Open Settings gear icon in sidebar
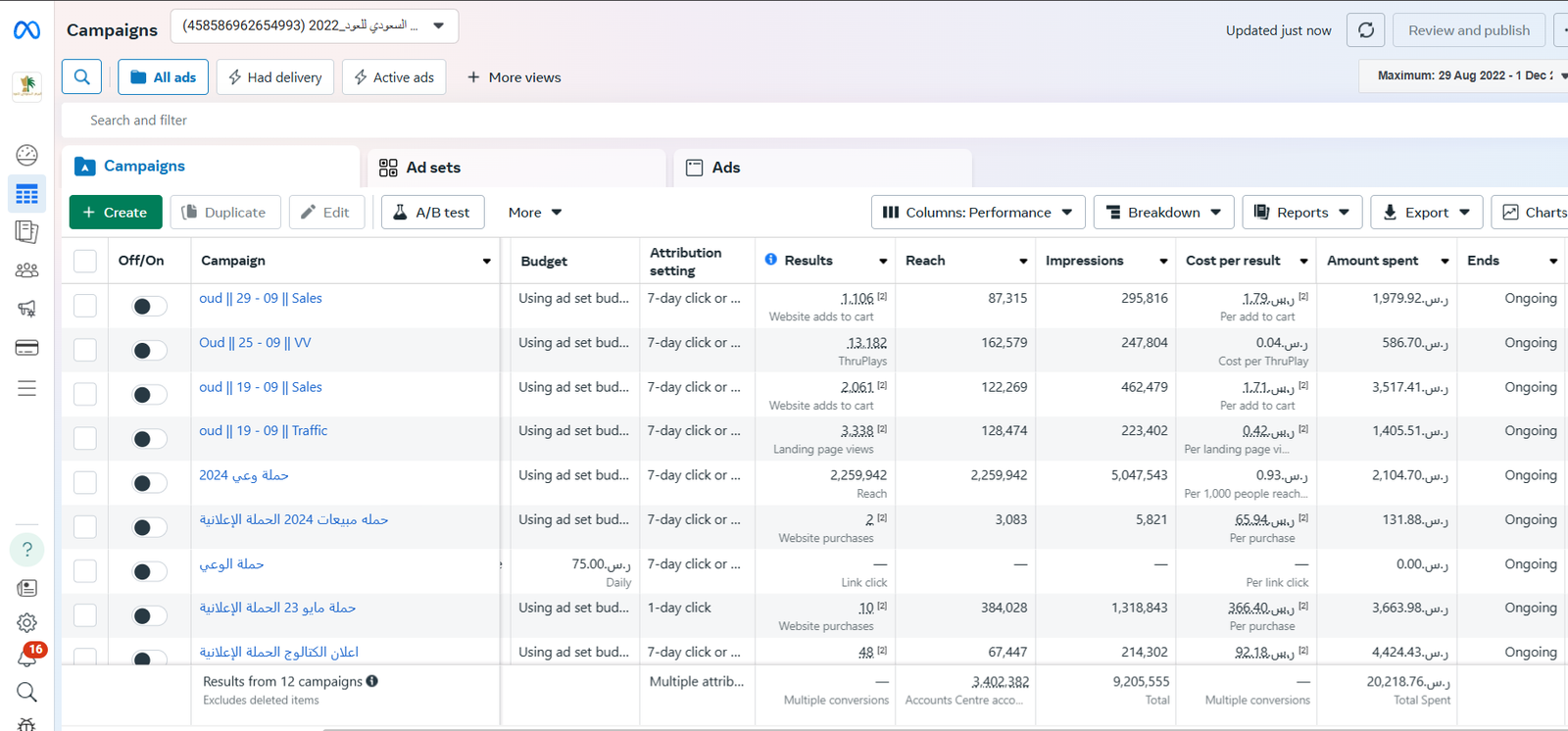This screenshot has height=731, width=1568. coord(26,623)
